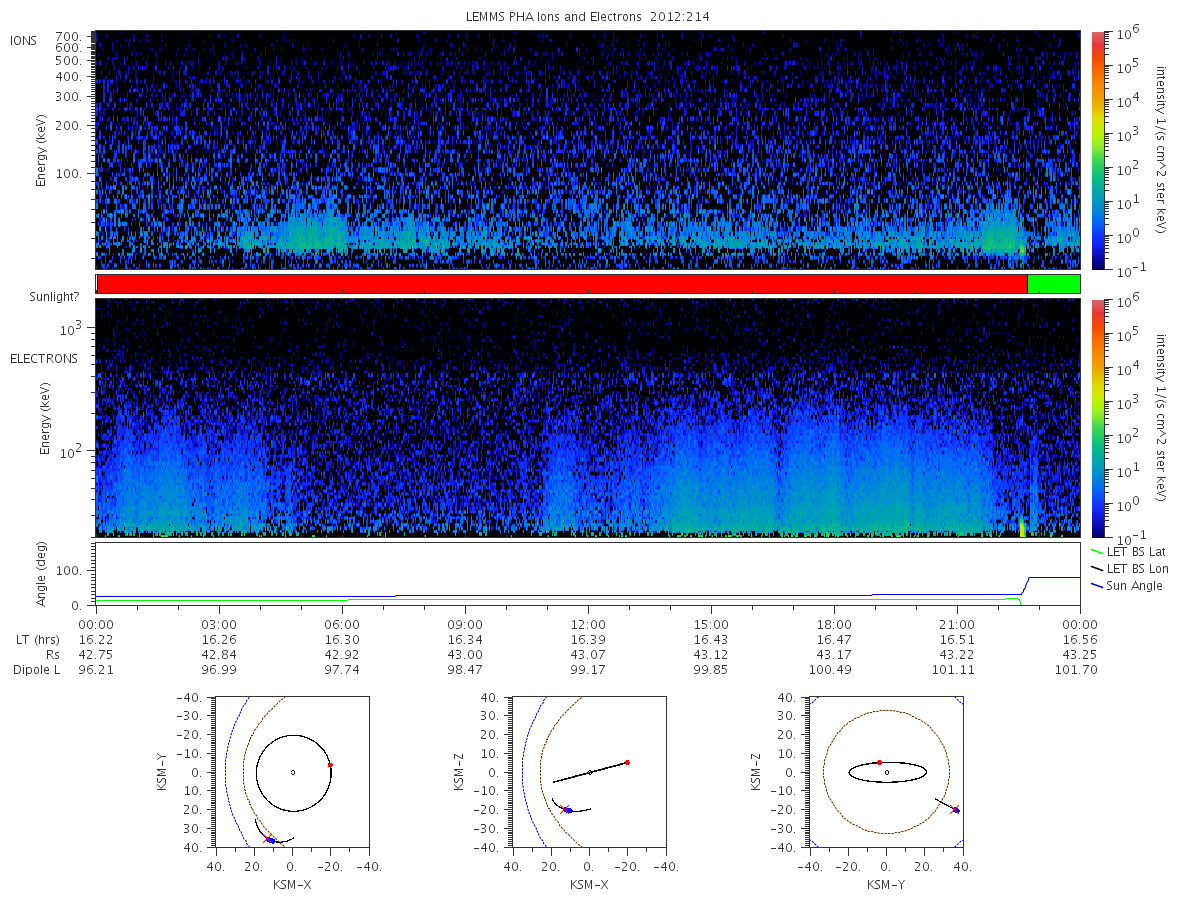Screen dimensions: 1200x900
Task: Click the red dot in the KSM-X/KSM-Z orbit plot
Action: [627, 762]
